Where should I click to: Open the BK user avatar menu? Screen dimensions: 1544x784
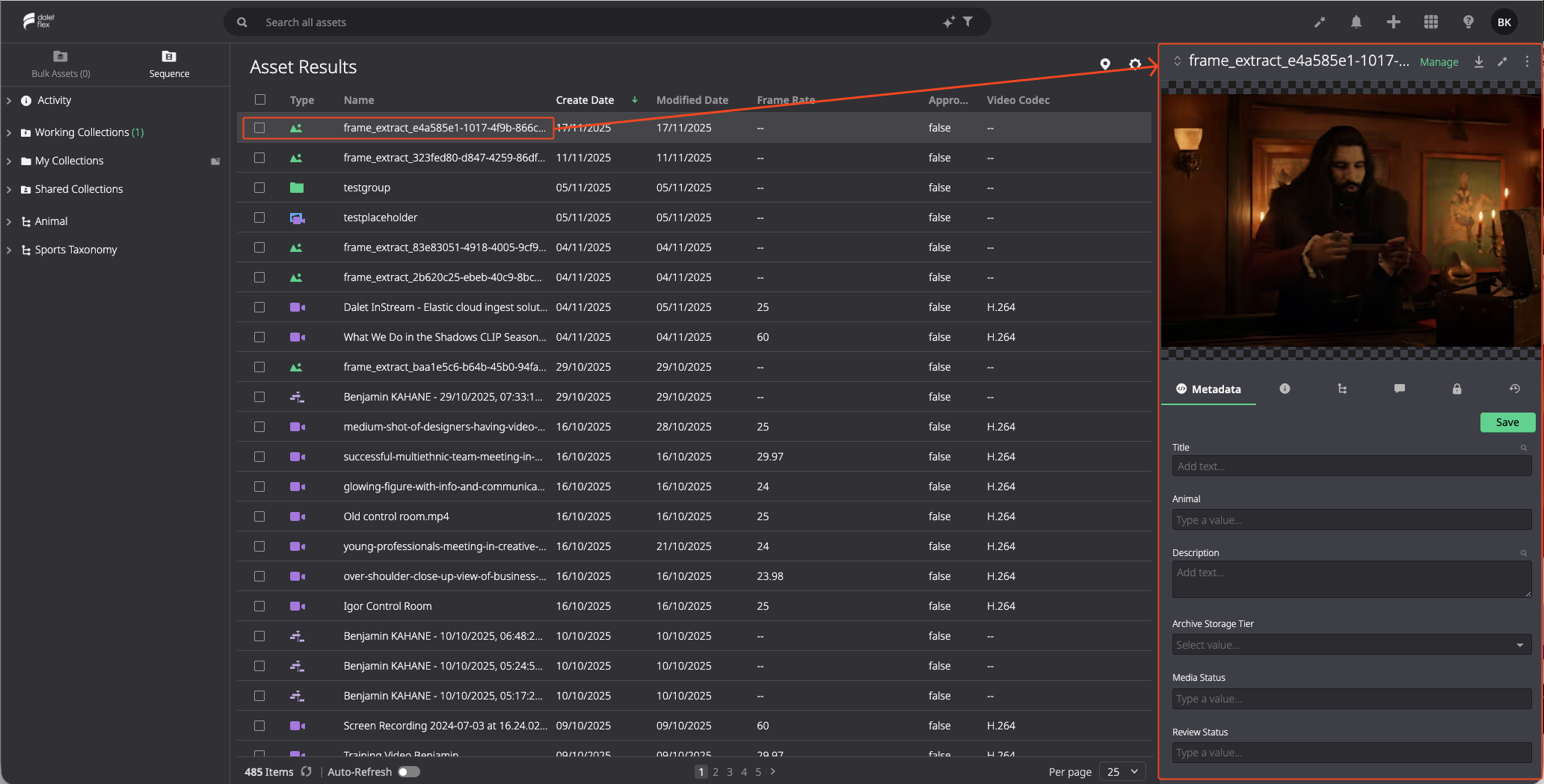click(x=1504, y=22)
